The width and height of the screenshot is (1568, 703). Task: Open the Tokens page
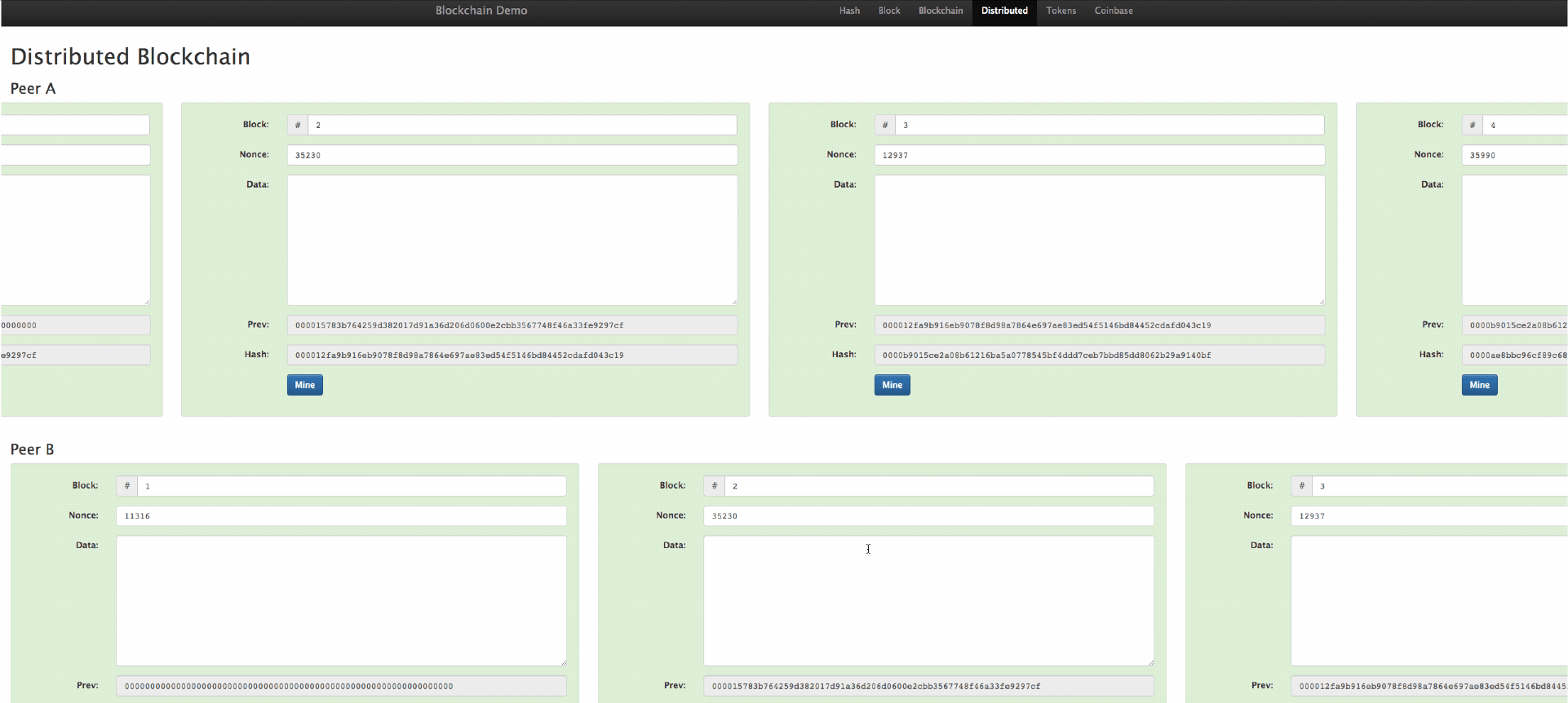click(1061, 11)
